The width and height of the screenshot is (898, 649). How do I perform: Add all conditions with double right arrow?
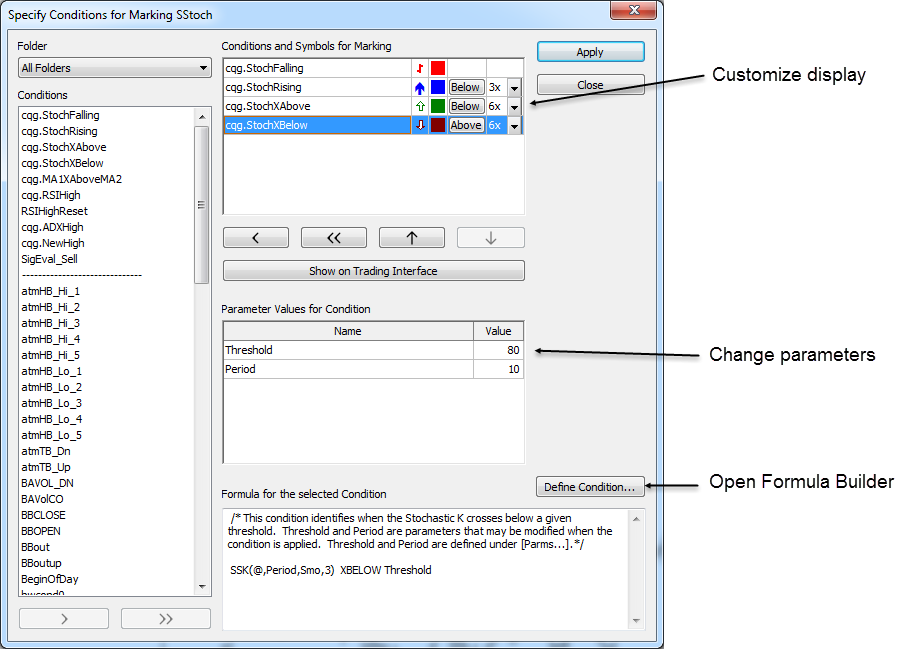tap(165, 619)
